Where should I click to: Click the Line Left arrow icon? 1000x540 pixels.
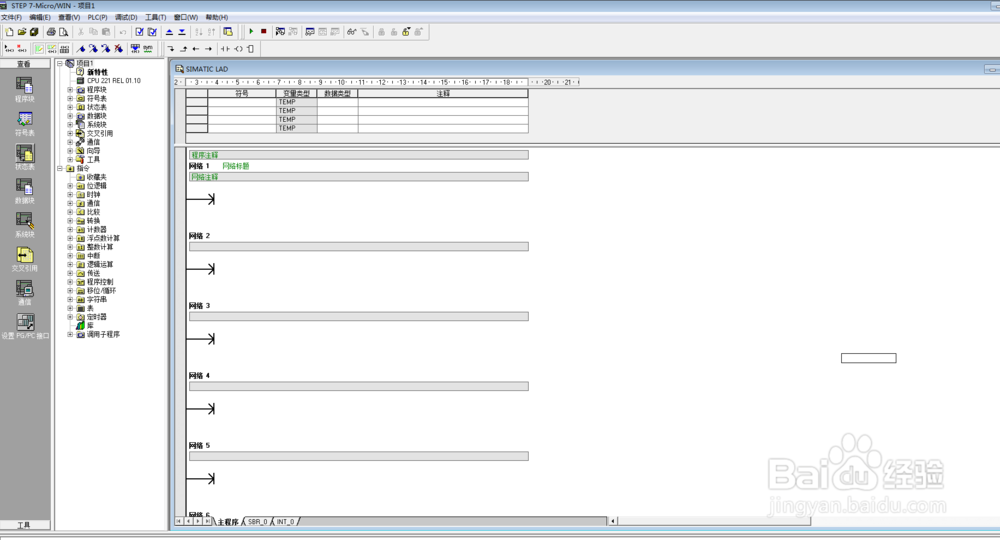pyautogui.click(x=196, y=48)
